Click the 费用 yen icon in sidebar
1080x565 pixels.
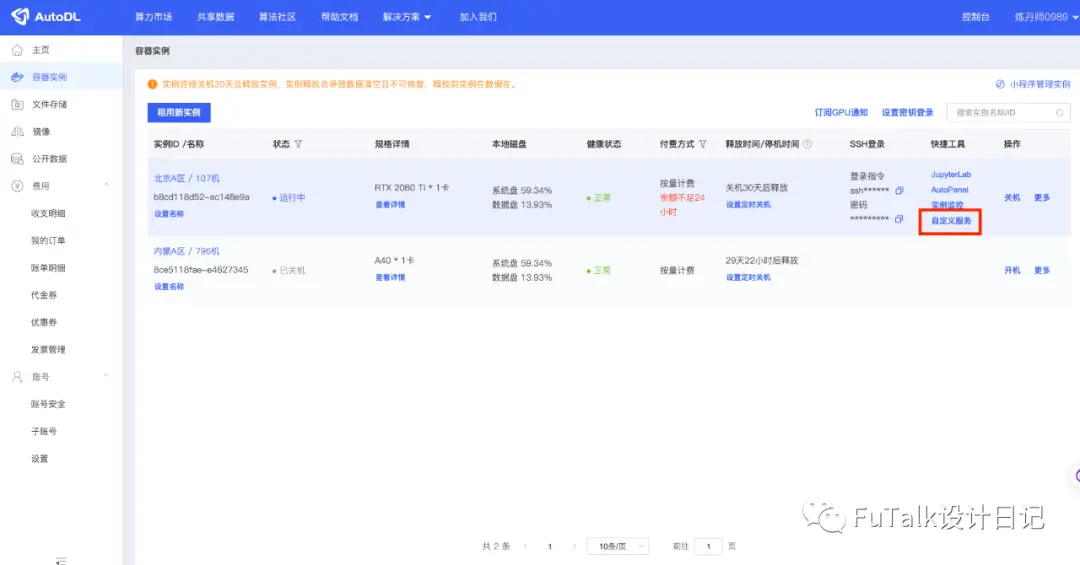[17, 186]
